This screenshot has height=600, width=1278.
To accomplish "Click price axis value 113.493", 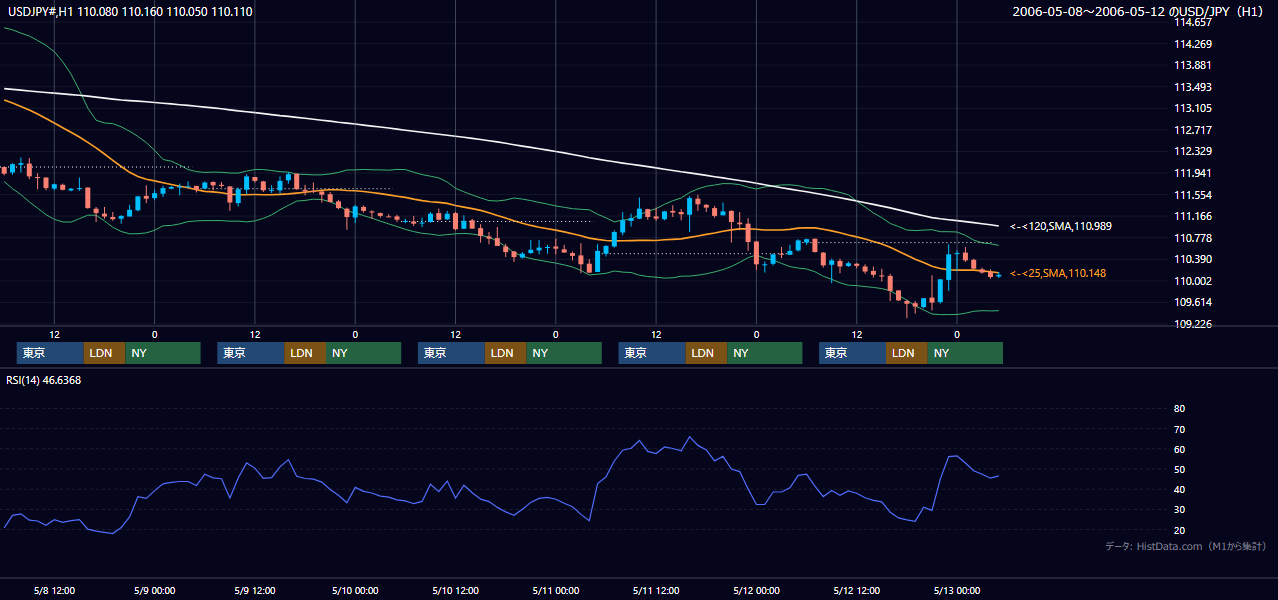I will pos(1192,87).
